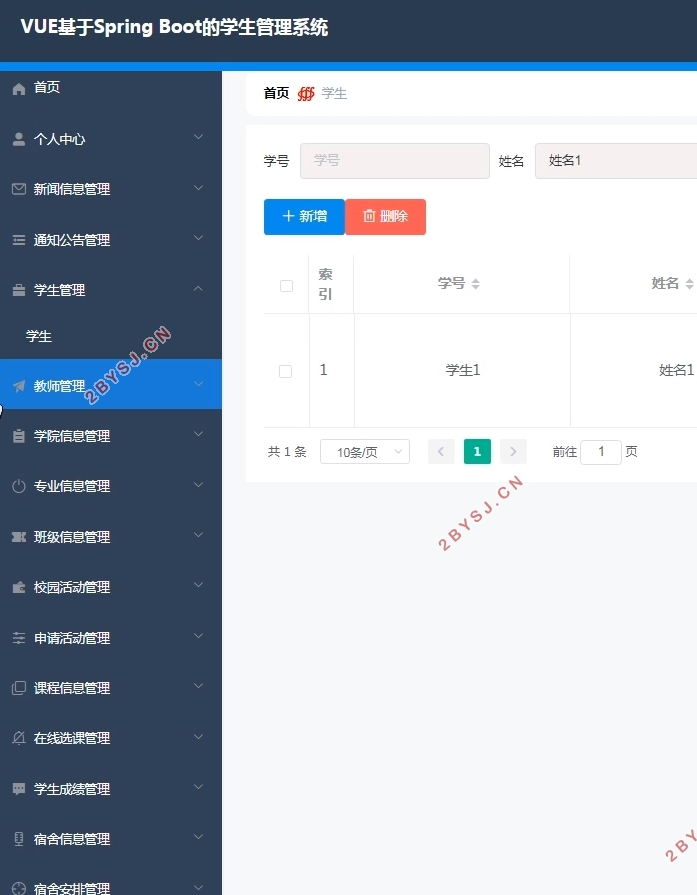Collapse the 学生管理 chevron
The height and width of the screenshot is (895, 697).
coord(198,288)
